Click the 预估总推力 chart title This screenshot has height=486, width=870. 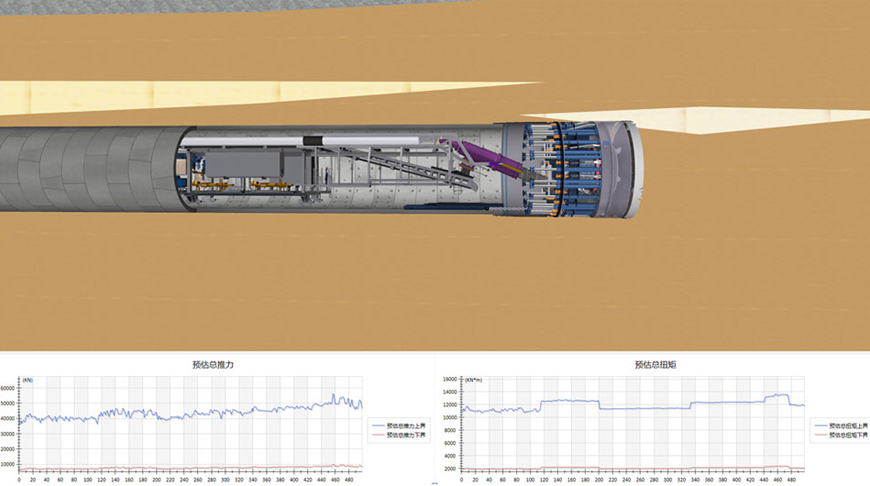point(214,365)
